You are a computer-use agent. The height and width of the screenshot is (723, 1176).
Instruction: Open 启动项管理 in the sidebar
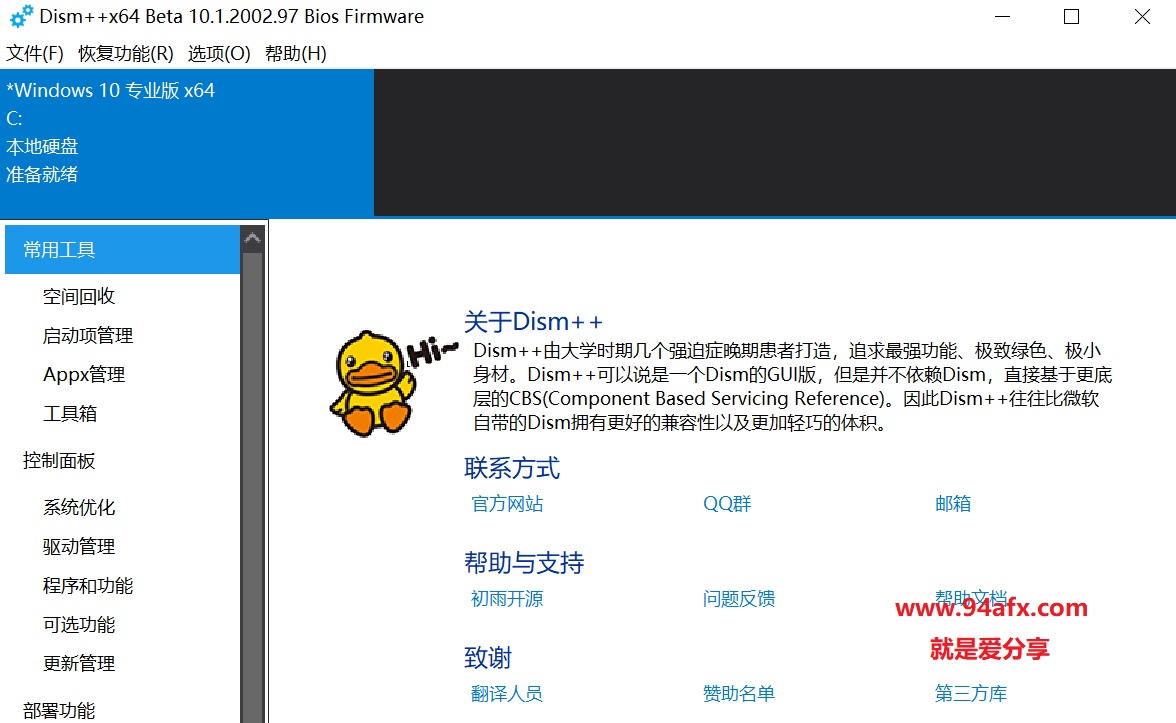[x=88, y=335]
